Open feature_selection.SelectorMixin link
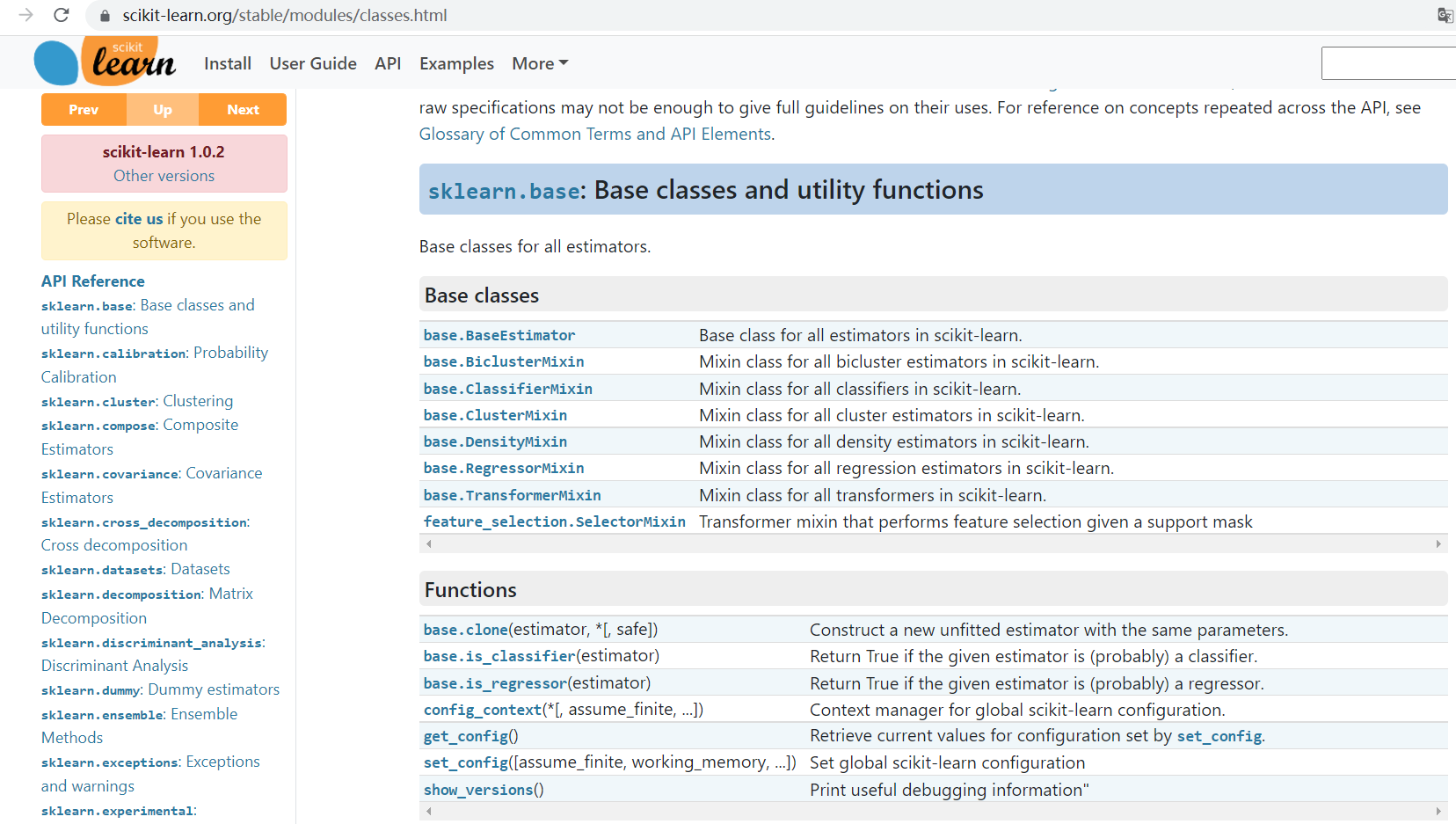This screenshot has height=824, width=1456. coord(555,521)
